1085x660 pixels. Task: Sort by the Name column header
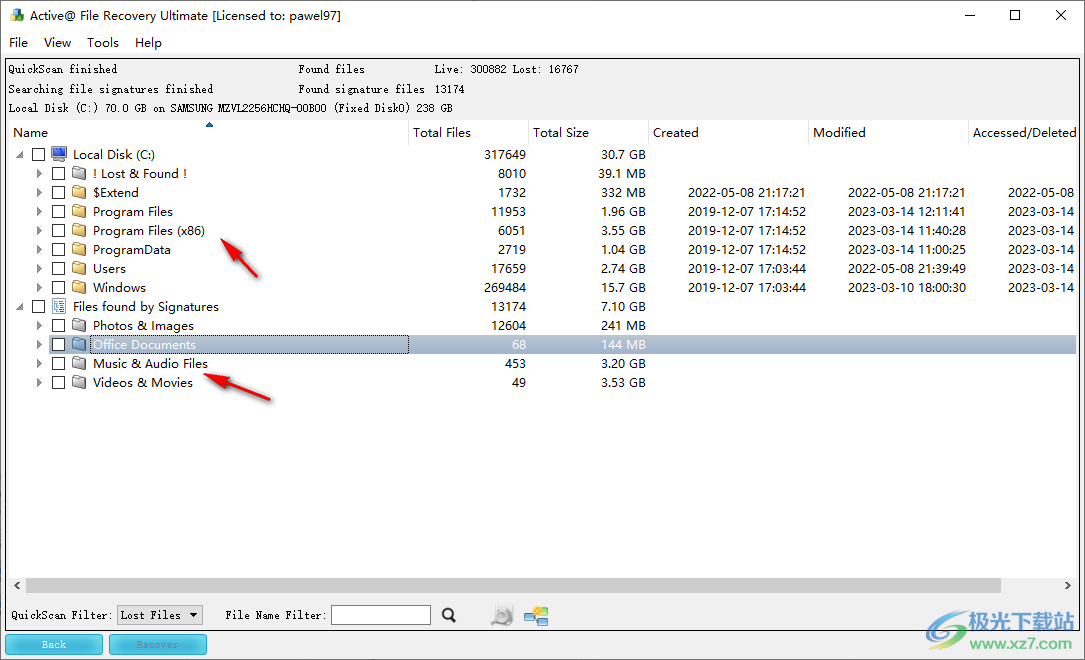[208, 132]
